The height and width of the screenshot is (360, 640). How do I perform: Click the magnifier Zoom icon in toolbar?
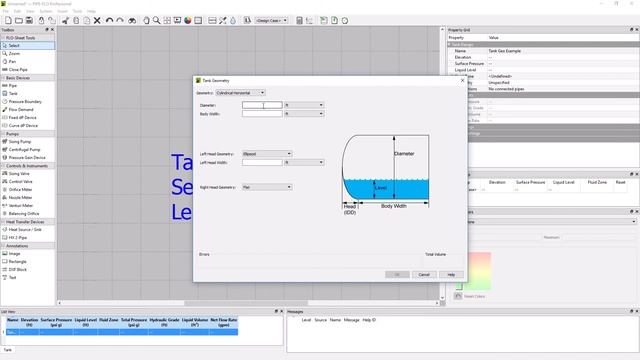tap(157, 20)
